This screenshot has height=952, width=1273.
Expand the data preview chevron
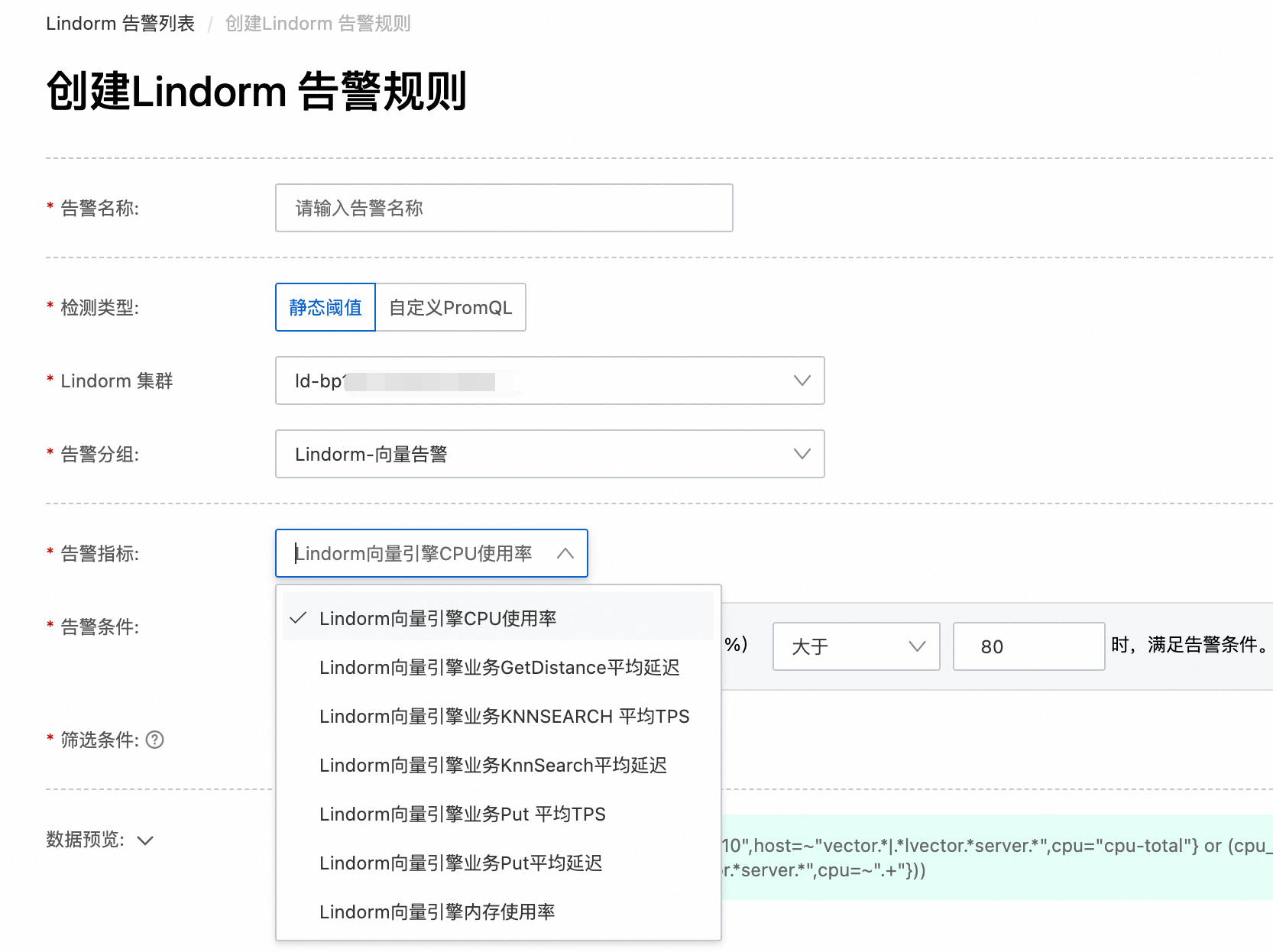click(145, 840)
